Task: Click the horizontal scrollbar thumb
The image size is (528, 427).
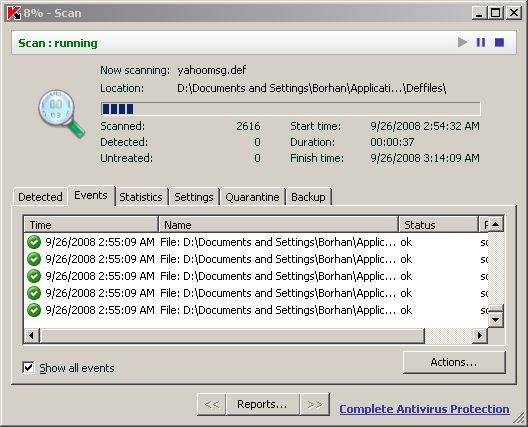Action: click(232, 335)
